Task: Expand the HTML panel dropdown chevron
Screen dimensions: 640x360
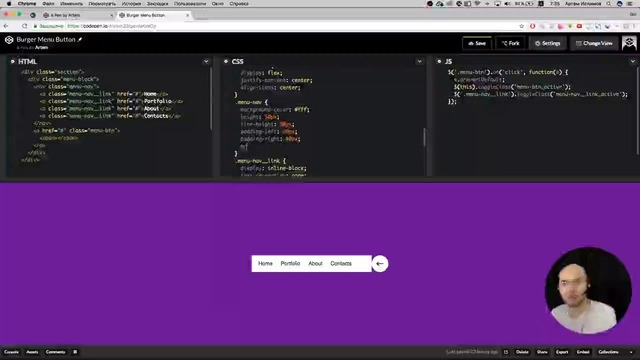Action: pos(206,62)
